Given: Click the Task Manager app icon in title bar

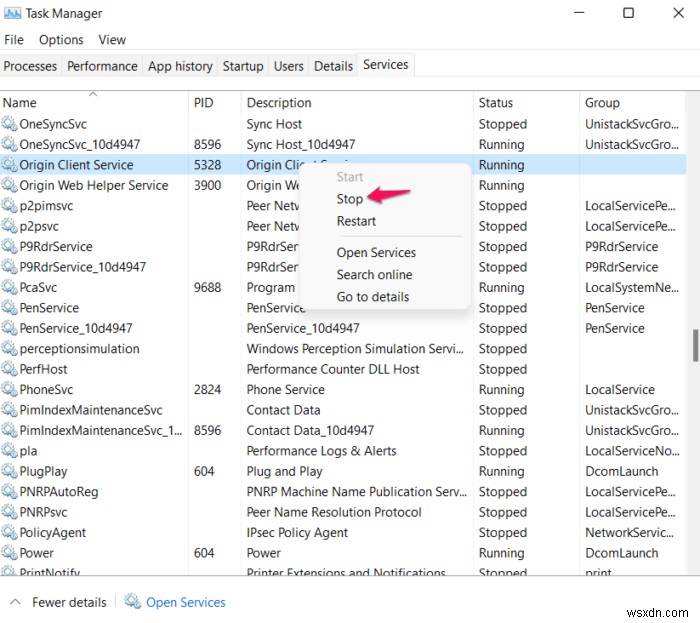Looking at the screenshot, I should tap(12, 13).
